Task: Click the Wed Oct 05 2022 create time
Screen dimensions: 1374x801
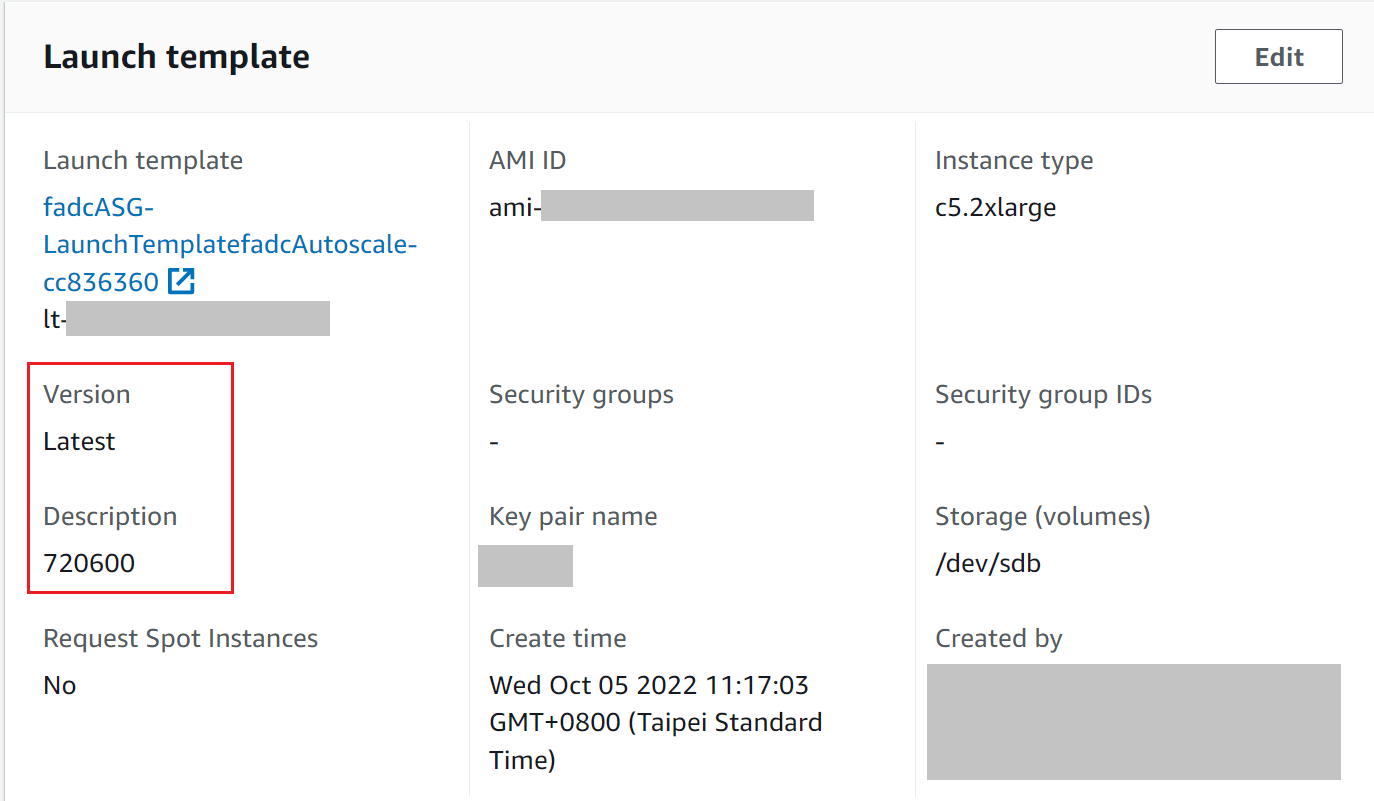Action: point(649,686)
